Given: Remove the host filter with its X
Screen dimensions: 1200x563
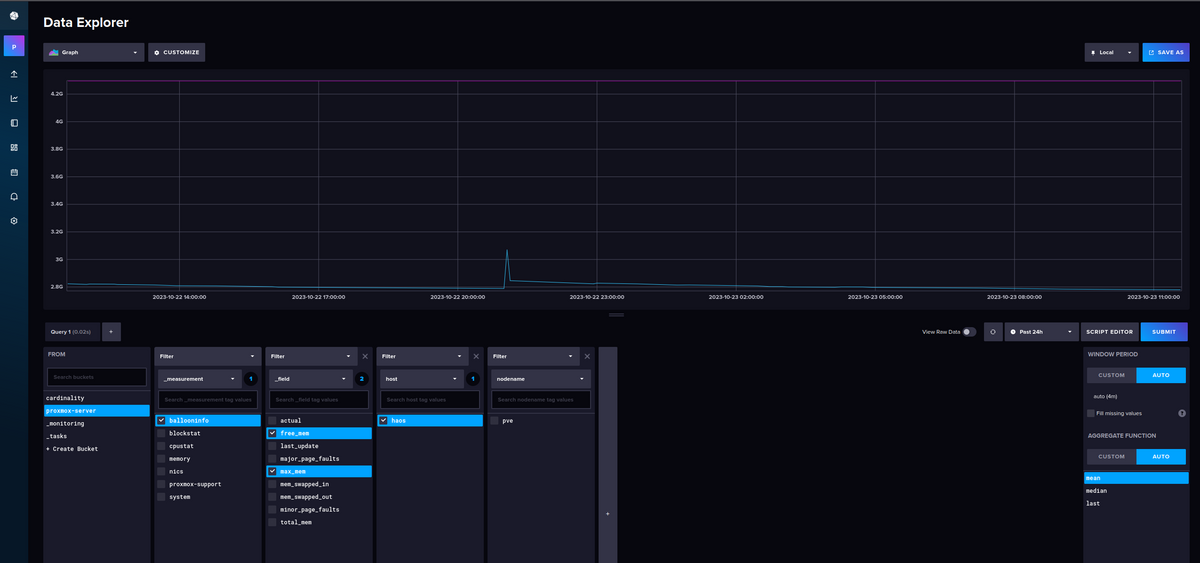Looking at the screenshot, I should coord(476,356).
